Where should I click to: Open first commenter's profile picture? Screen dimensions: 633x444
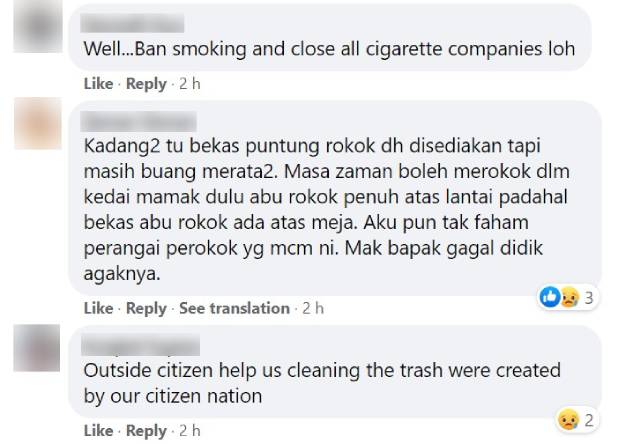[x=38, y=26]
